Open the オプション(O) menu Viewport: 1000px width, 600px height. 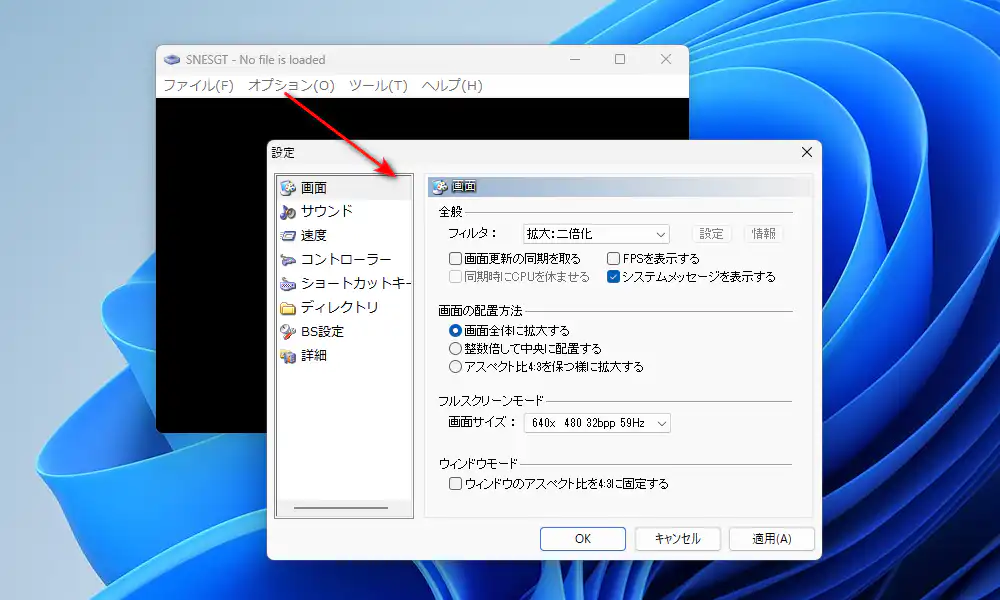(291, 85)
